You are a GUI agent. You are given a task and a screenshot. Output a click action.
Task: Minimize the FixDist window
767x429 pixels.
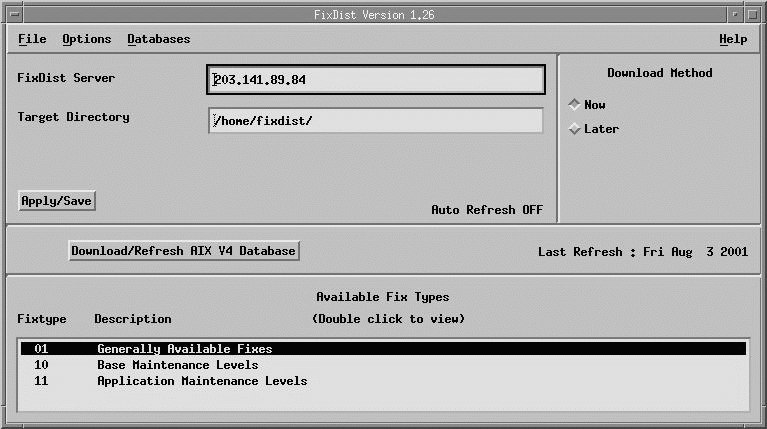(x=736, y=14)
